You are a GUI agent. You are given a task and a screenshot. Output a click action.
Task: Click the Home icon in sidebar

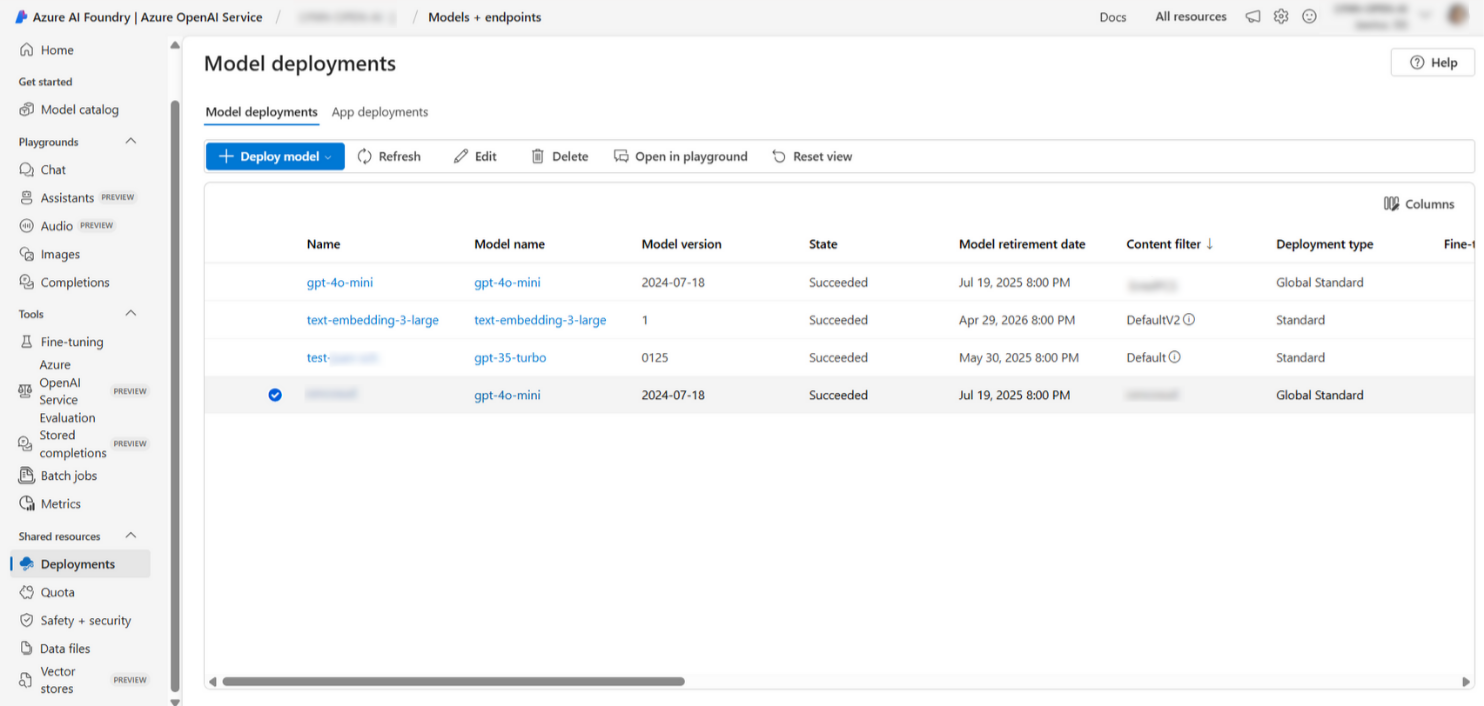pyautogui.click(x=27, y=50)
